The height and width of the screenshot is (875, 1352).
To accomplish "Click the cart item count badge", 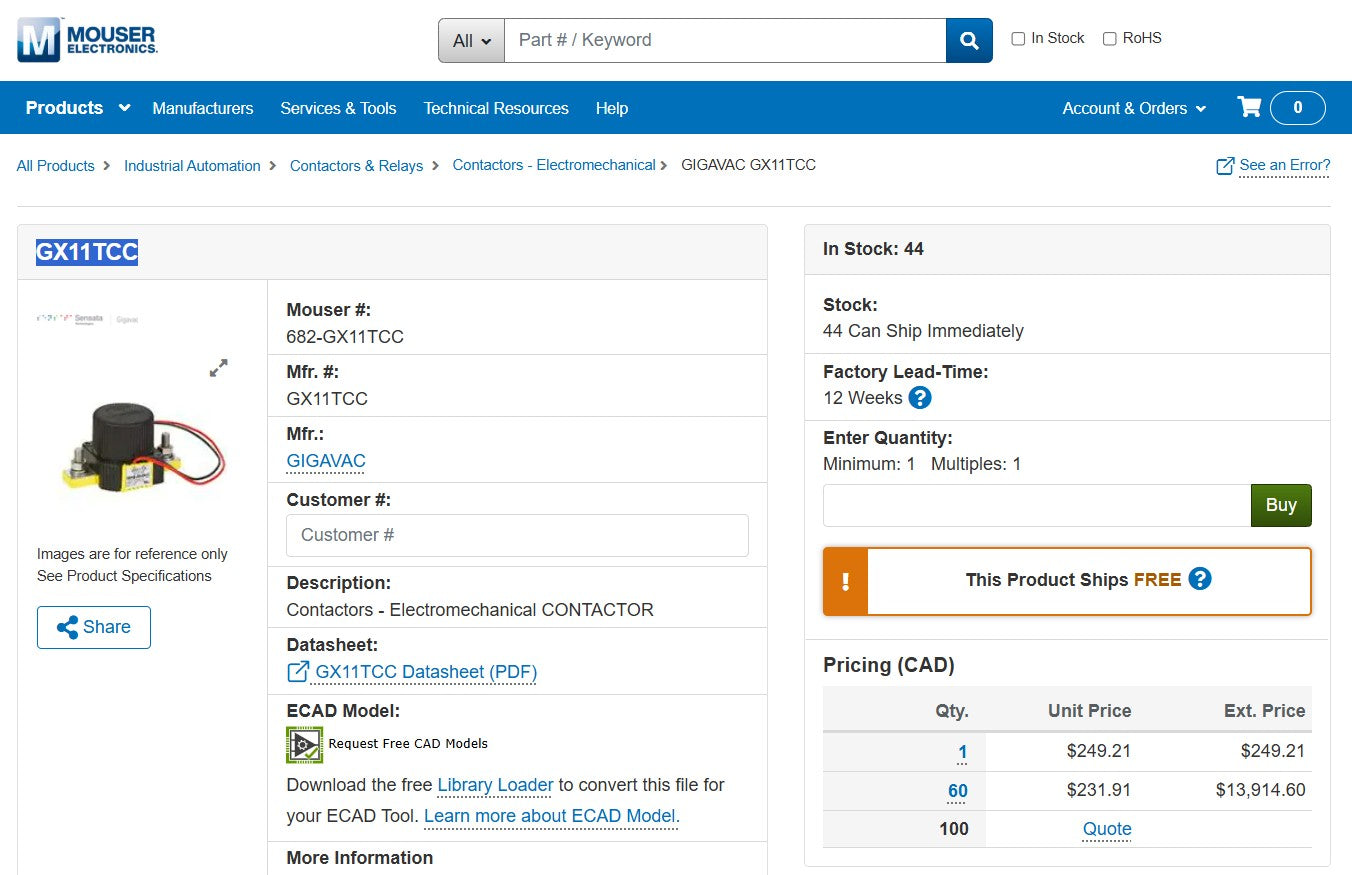I will coord(1298,108).
